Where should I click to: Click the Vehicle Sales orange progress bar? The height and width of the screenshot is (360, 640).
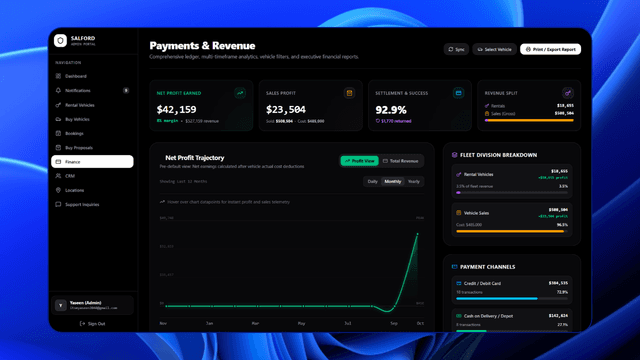512,231
